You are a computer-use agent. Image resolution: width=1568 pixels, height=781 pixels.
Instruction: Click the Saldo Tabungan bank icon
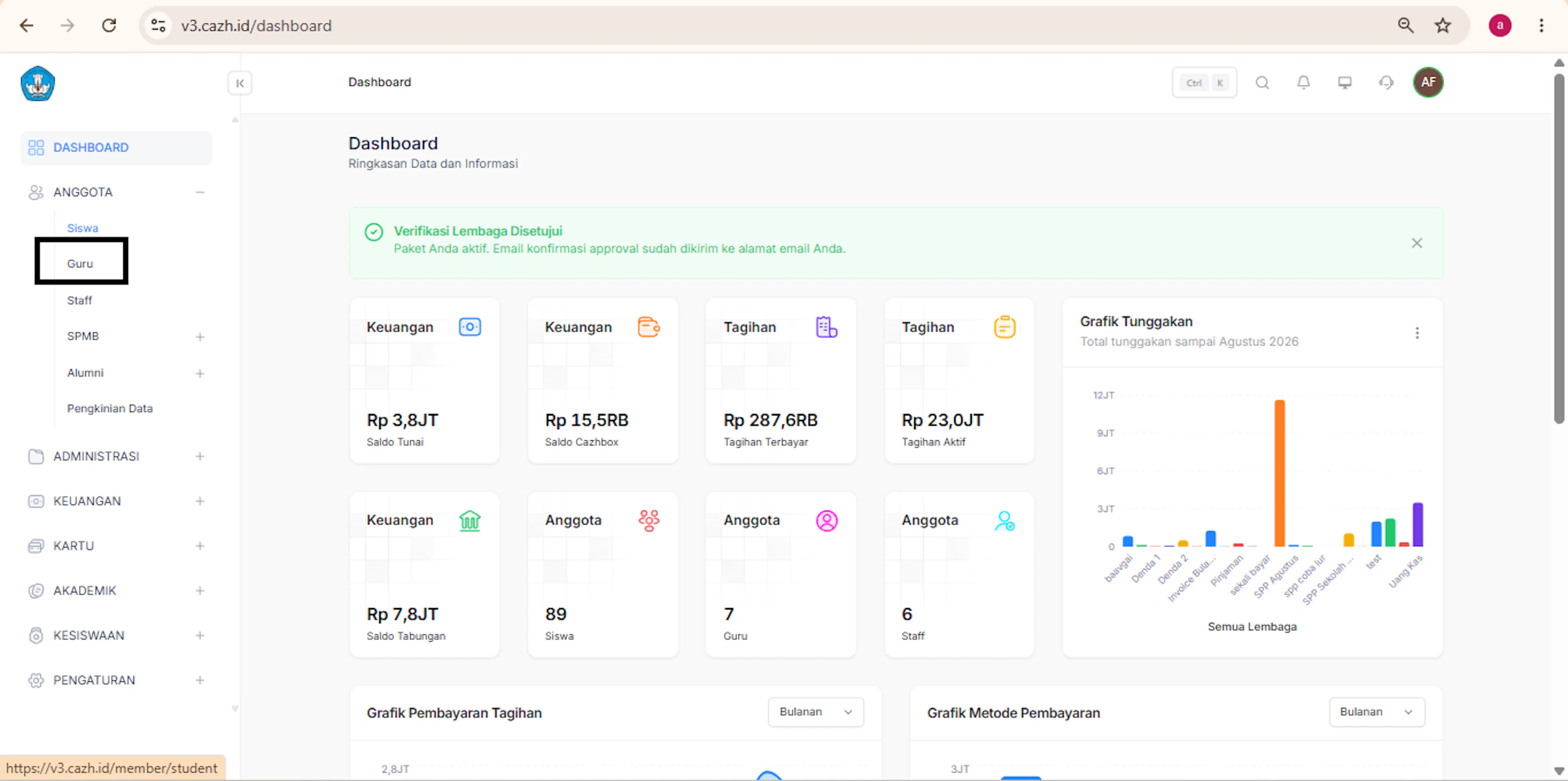(x=470, y=520)
